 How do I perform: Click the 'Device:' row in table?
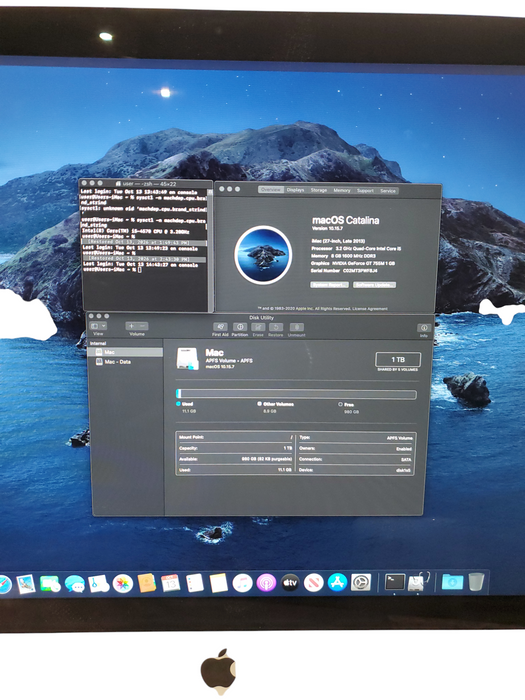click(x=355, y=470)
